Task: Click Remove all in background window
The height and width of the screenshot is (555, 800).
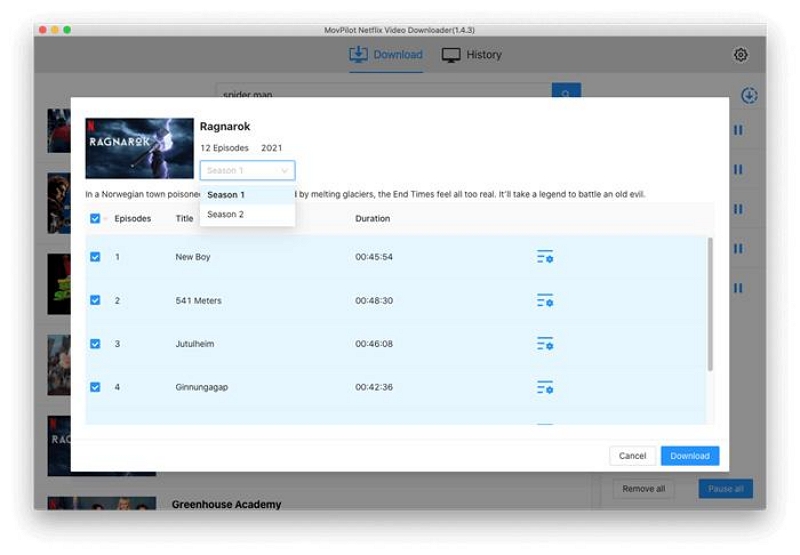Action: click(x=643, y=489)
